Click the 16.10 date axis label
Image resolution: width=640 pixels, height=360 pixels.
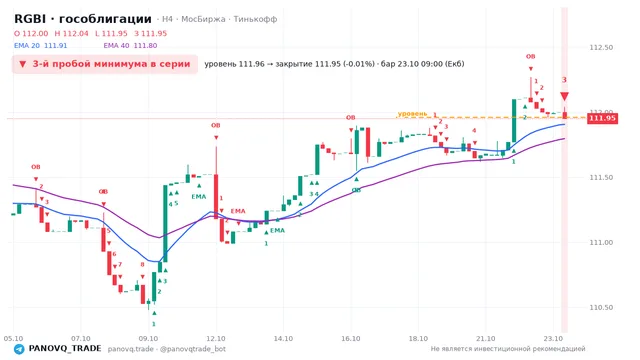click(351, 338)
